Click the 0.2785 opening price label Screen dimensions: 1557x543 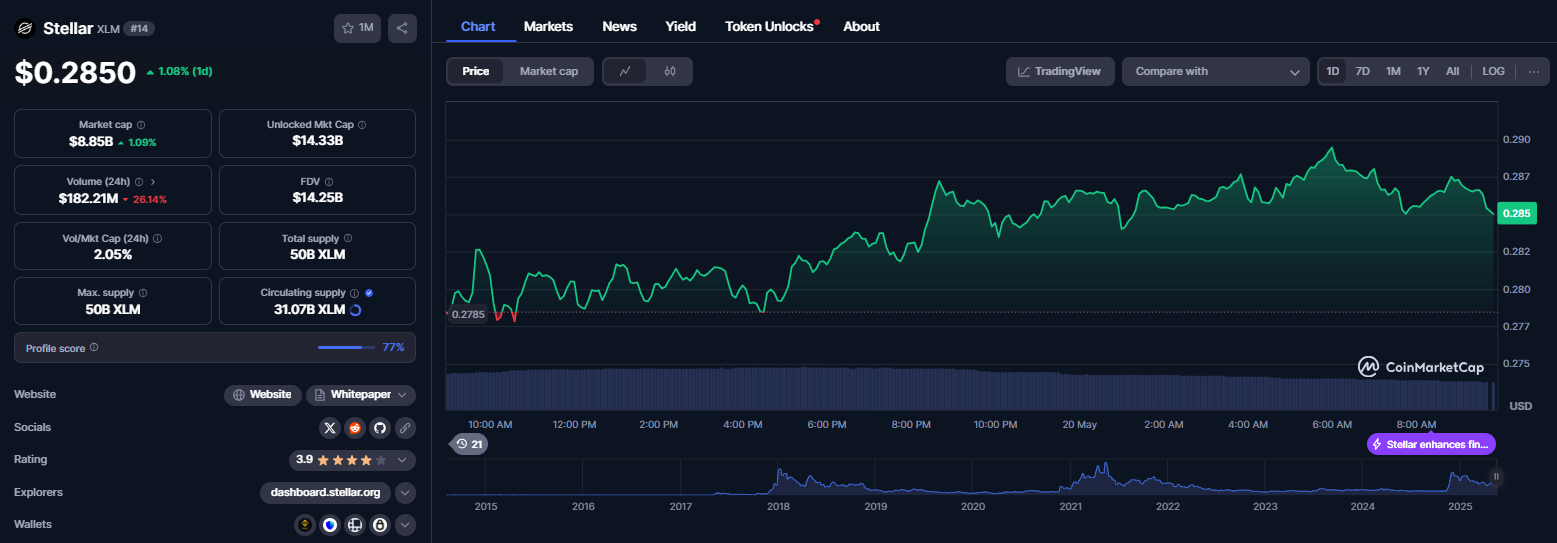coord(467,314)
